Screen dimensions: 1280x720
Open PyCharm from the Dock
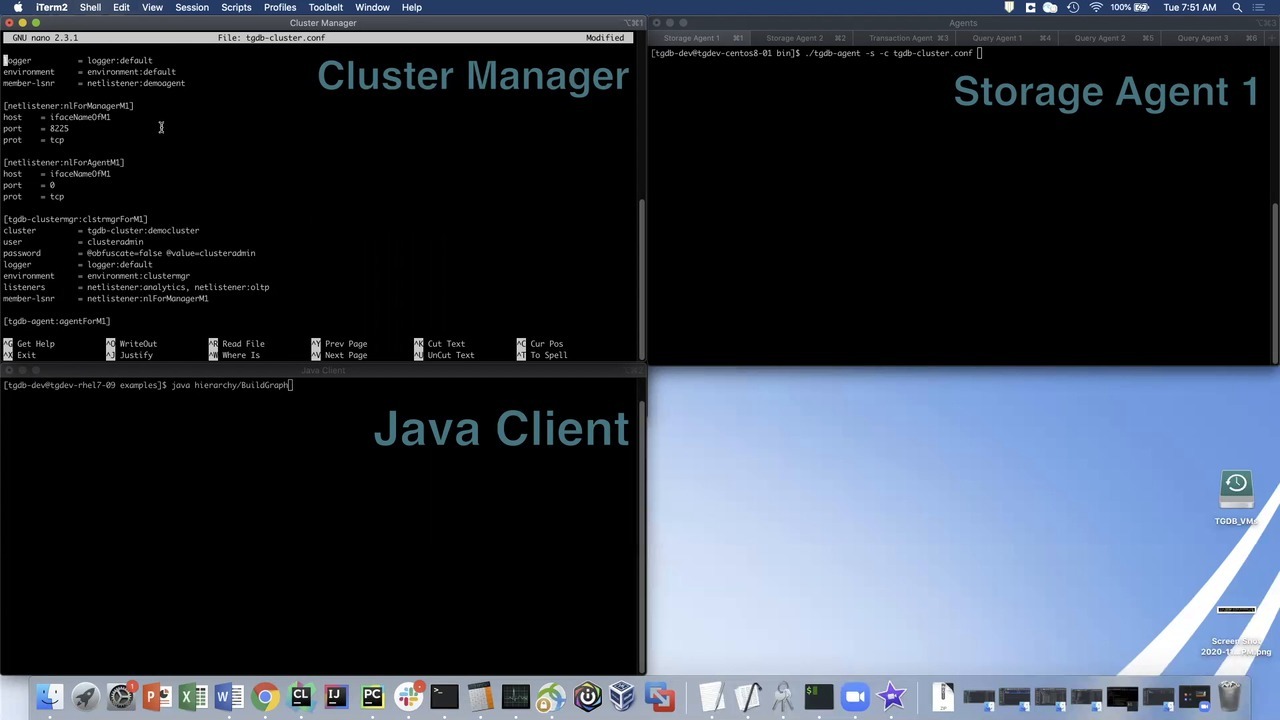[372, 696]
